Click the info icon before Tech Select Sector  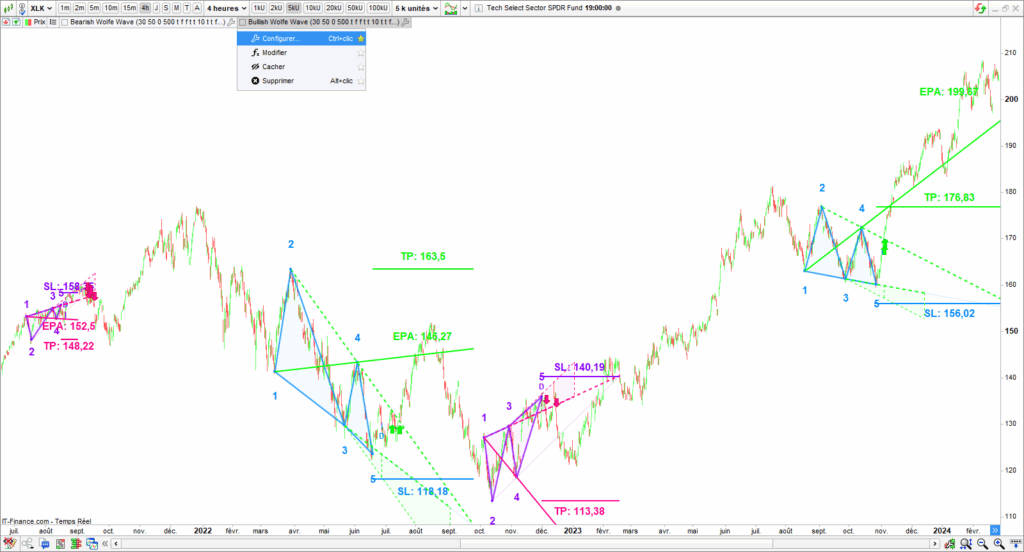tap(478, 7)
